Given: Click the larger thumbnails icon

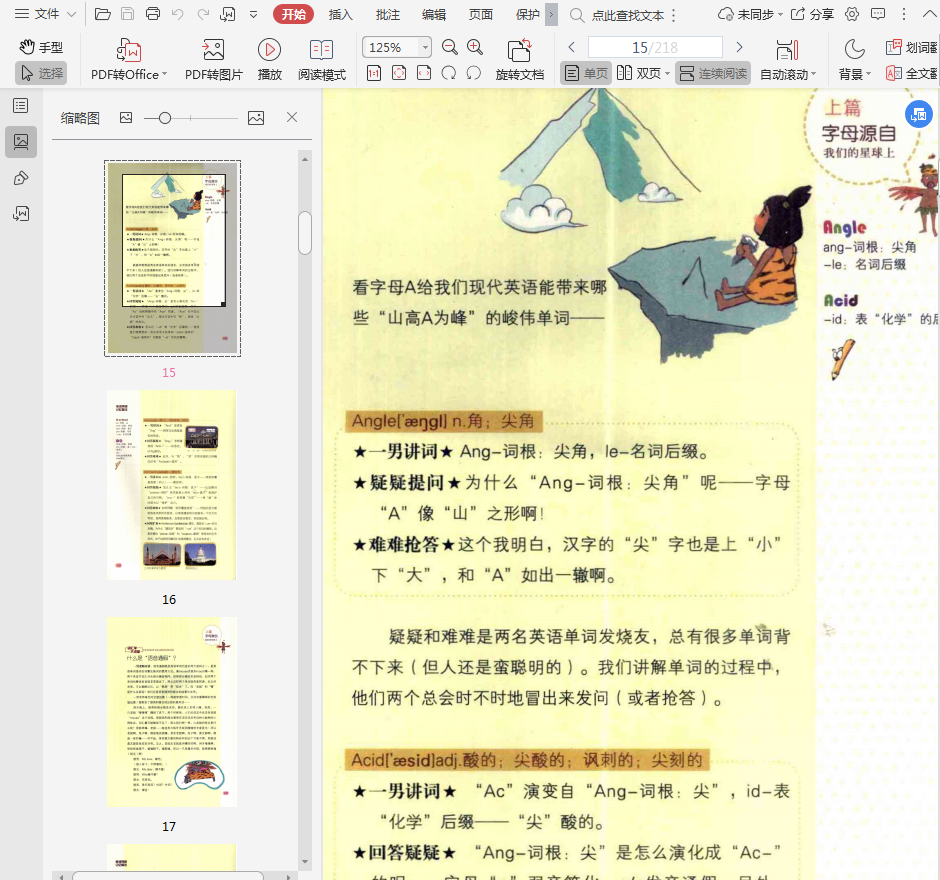Looking at the screenshot, I should coord(256,118).
